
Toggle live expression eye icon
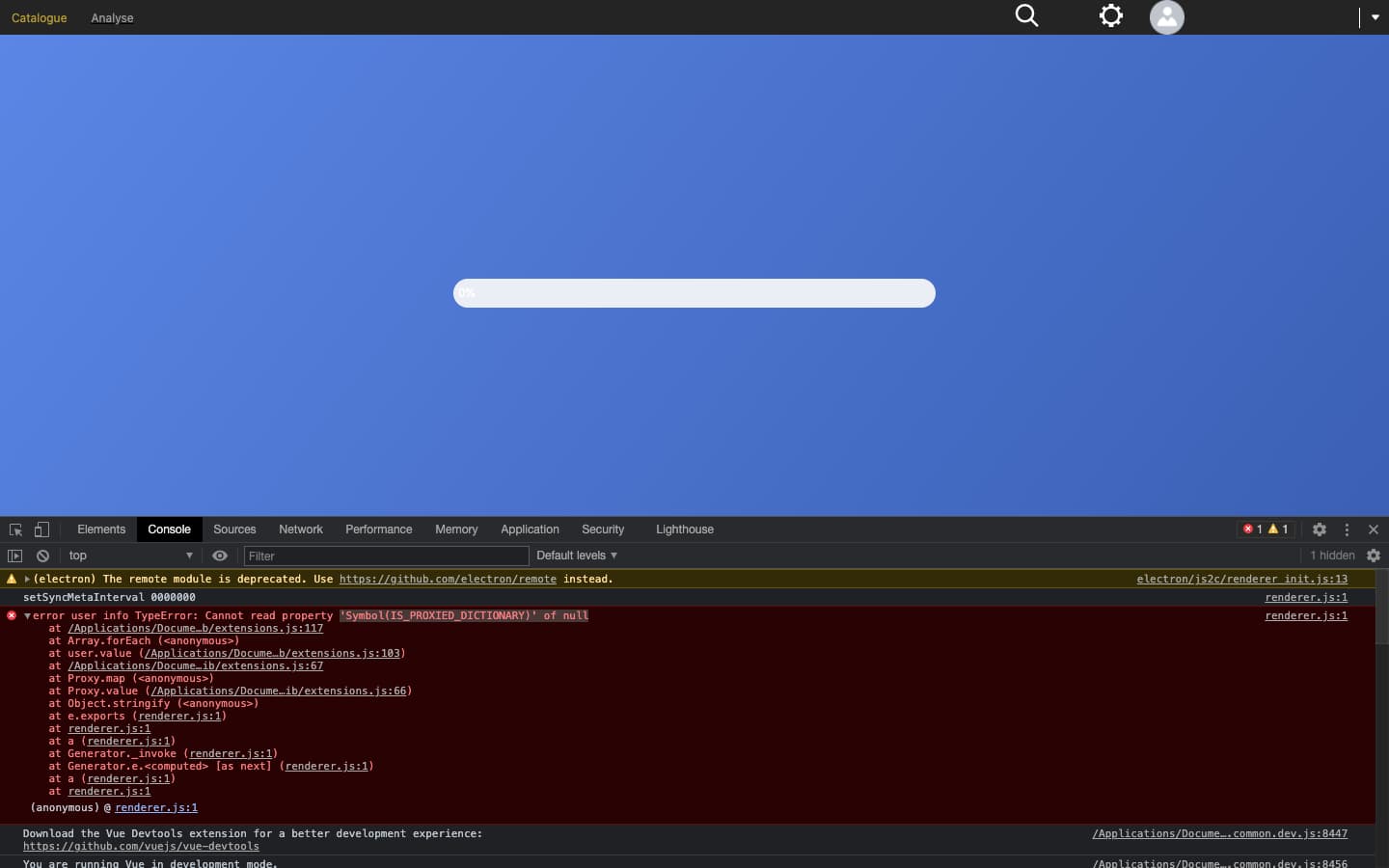220,556
